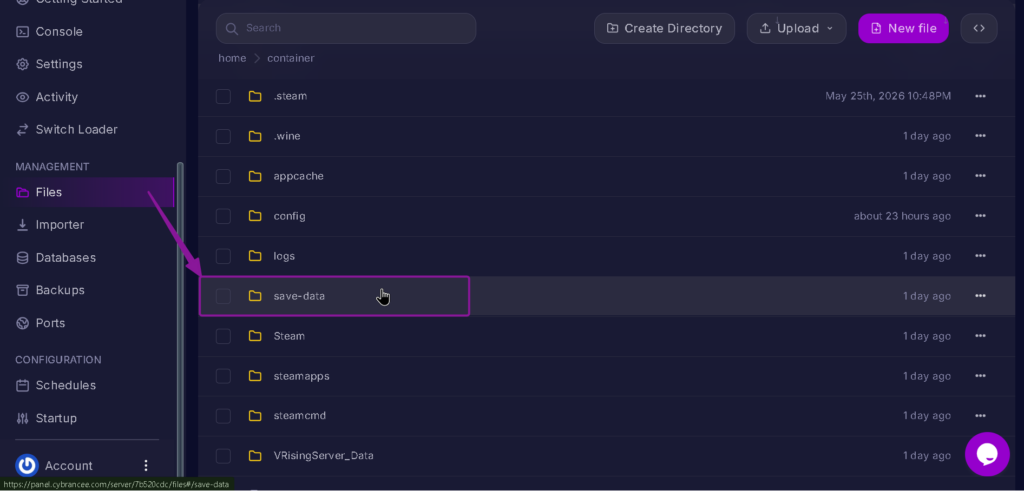1024x491 pixels.
Task: Open Settings from the sidebar
Action: coord(50,64)
